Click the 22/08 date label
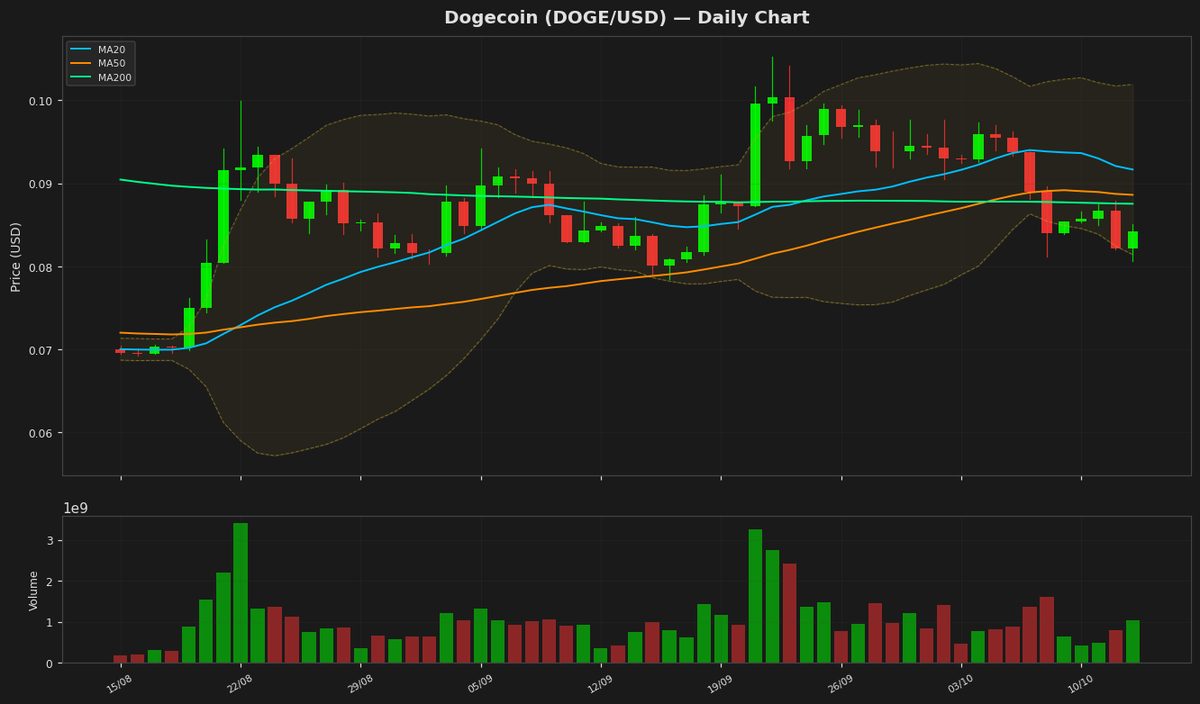Screen dimensions: 1200x704 tap(239, 683)
